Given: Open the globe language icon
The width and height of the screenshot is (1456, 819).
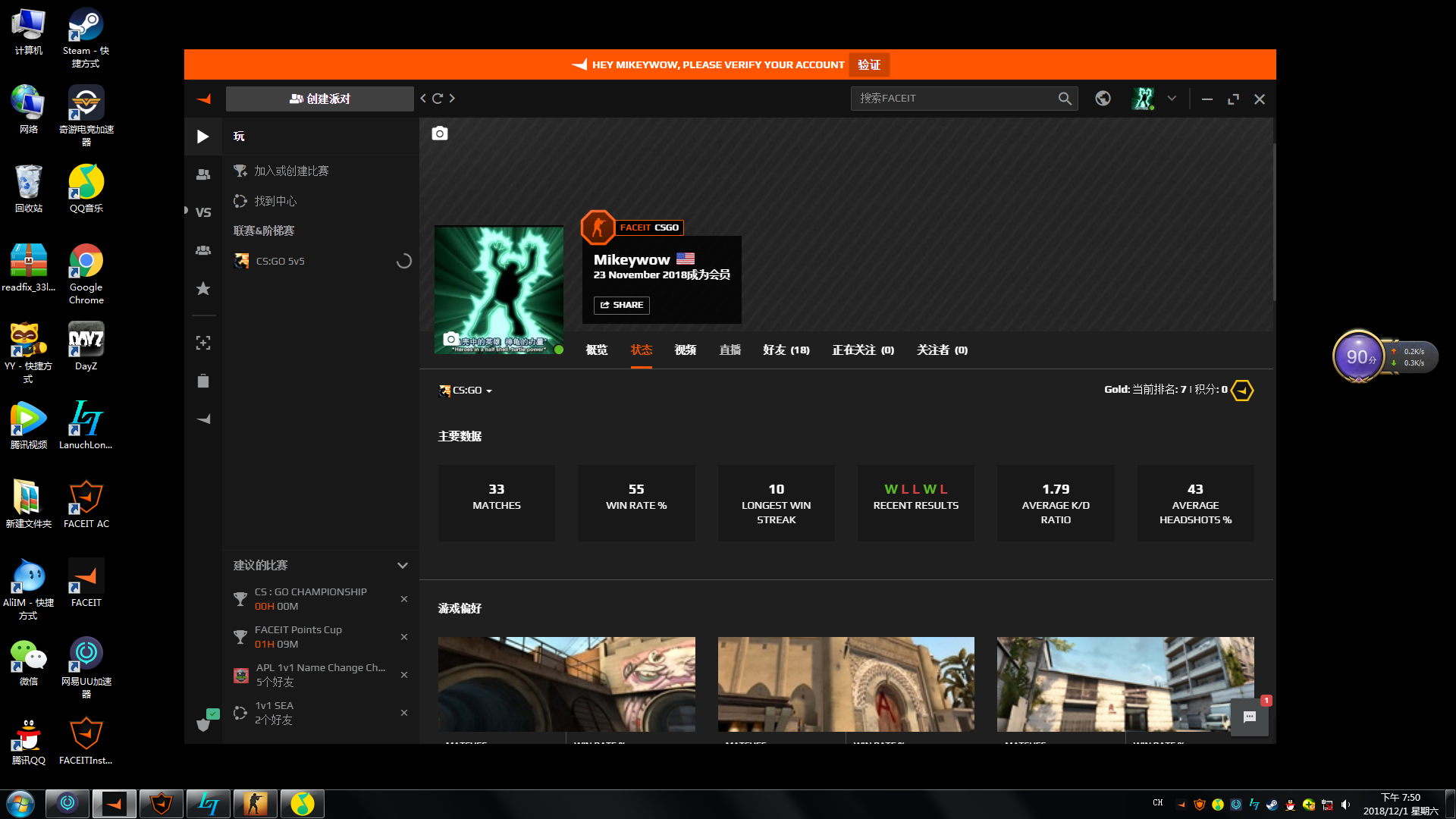Looking at the screenshot, I should click(1103, 99).
